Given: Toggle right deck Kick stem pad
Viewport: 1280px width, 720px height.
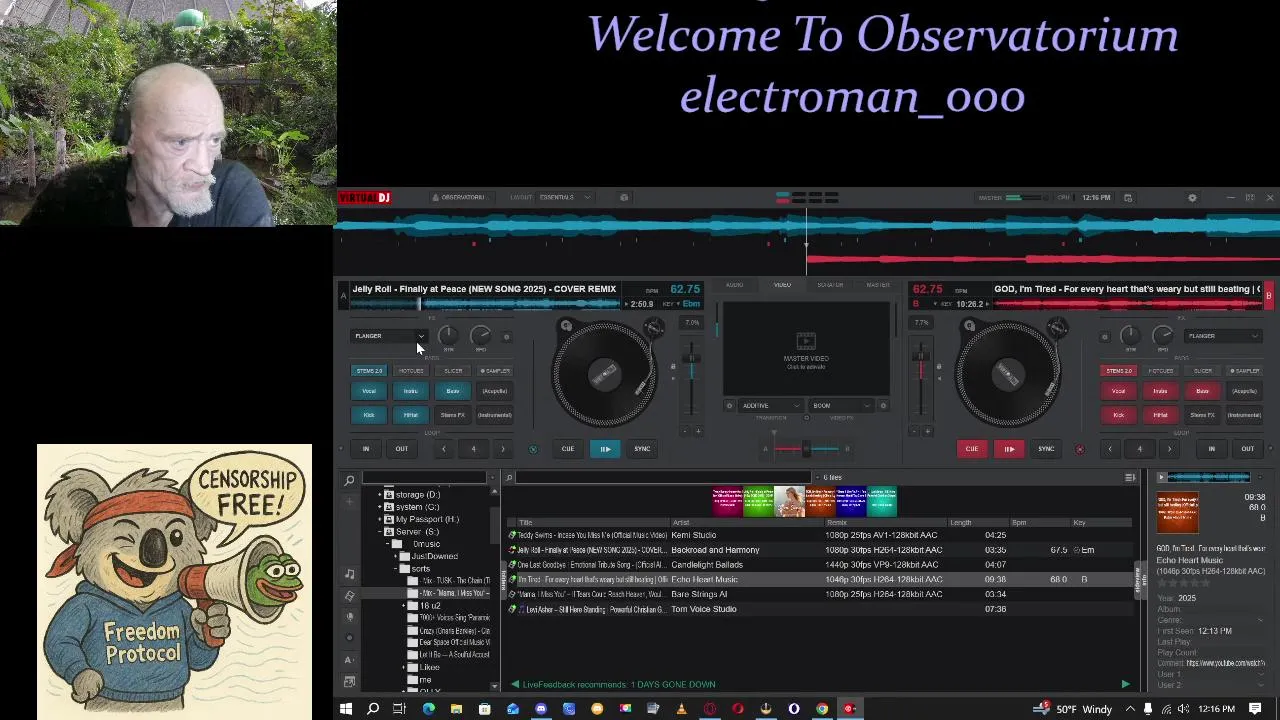Looking at the screenshot, I should 1119,415.
